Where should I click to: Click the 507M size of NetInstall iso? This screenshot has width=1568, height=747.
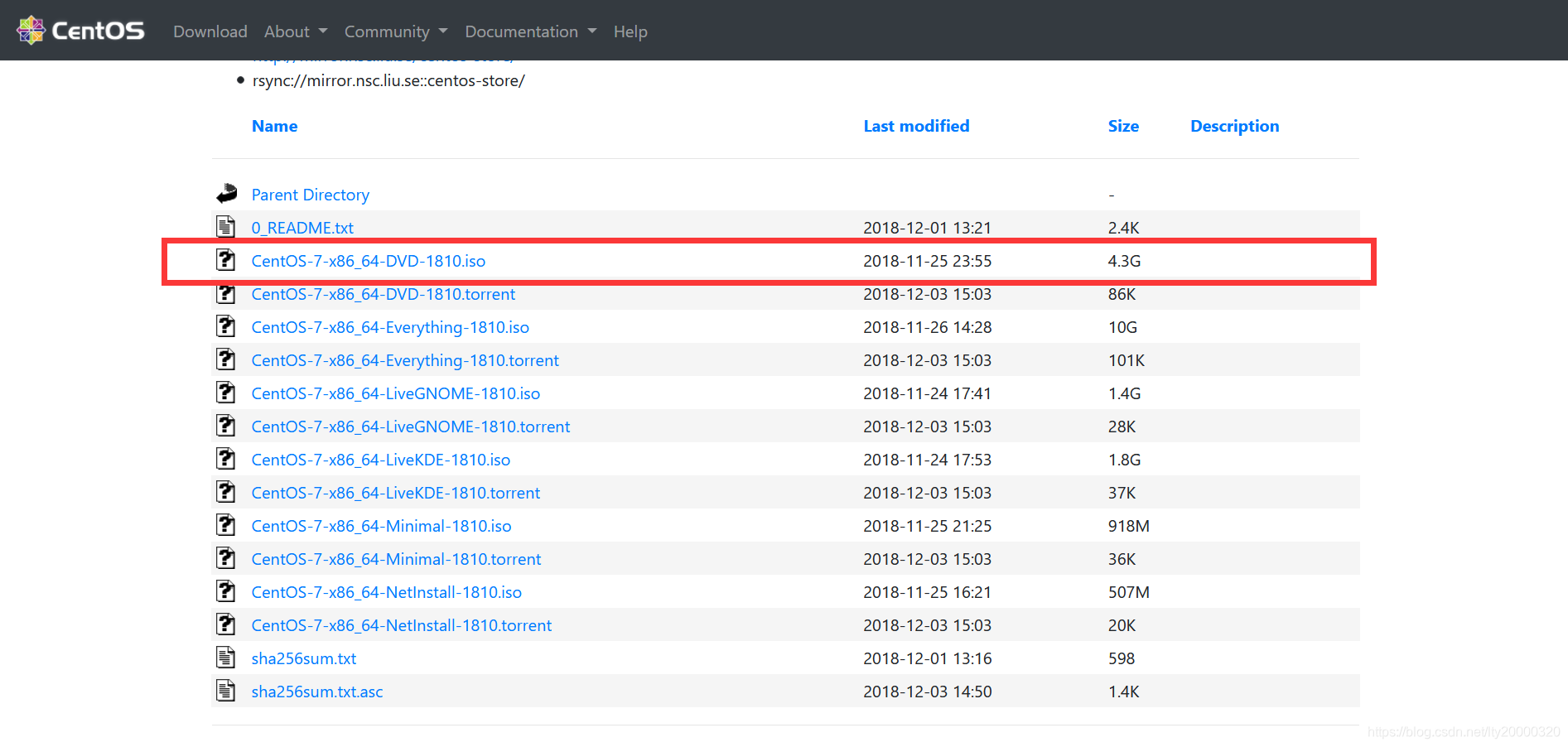coord(1129,592)
